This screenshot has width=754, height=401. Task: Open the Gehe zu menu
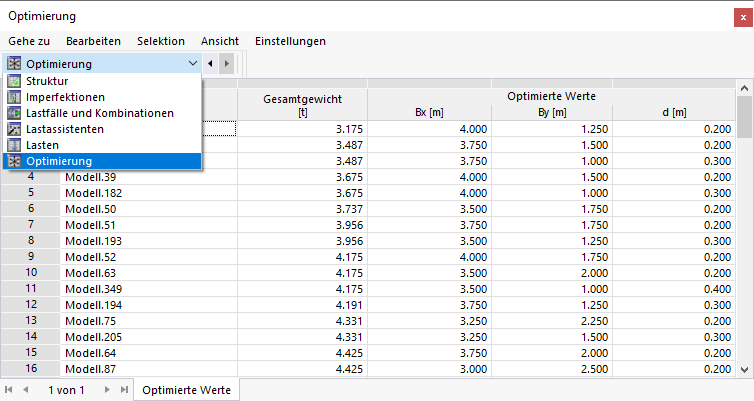coord(29,41)
